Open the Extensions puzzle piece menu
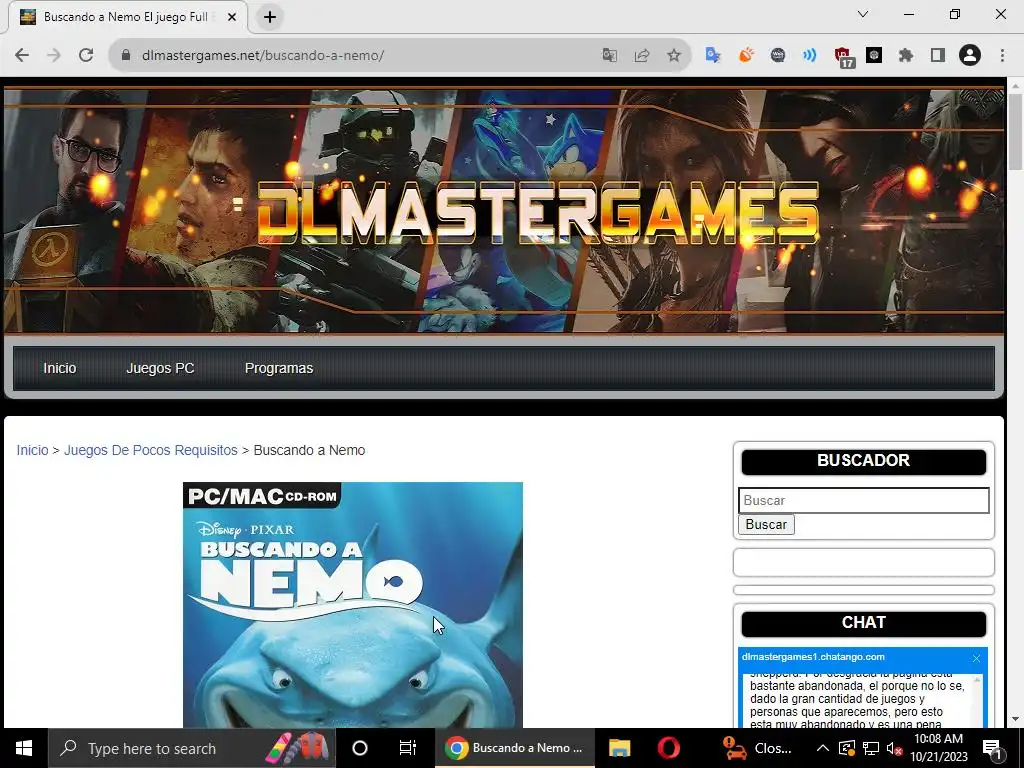Viewport: 1024px width, 768px height. [906, 56]
